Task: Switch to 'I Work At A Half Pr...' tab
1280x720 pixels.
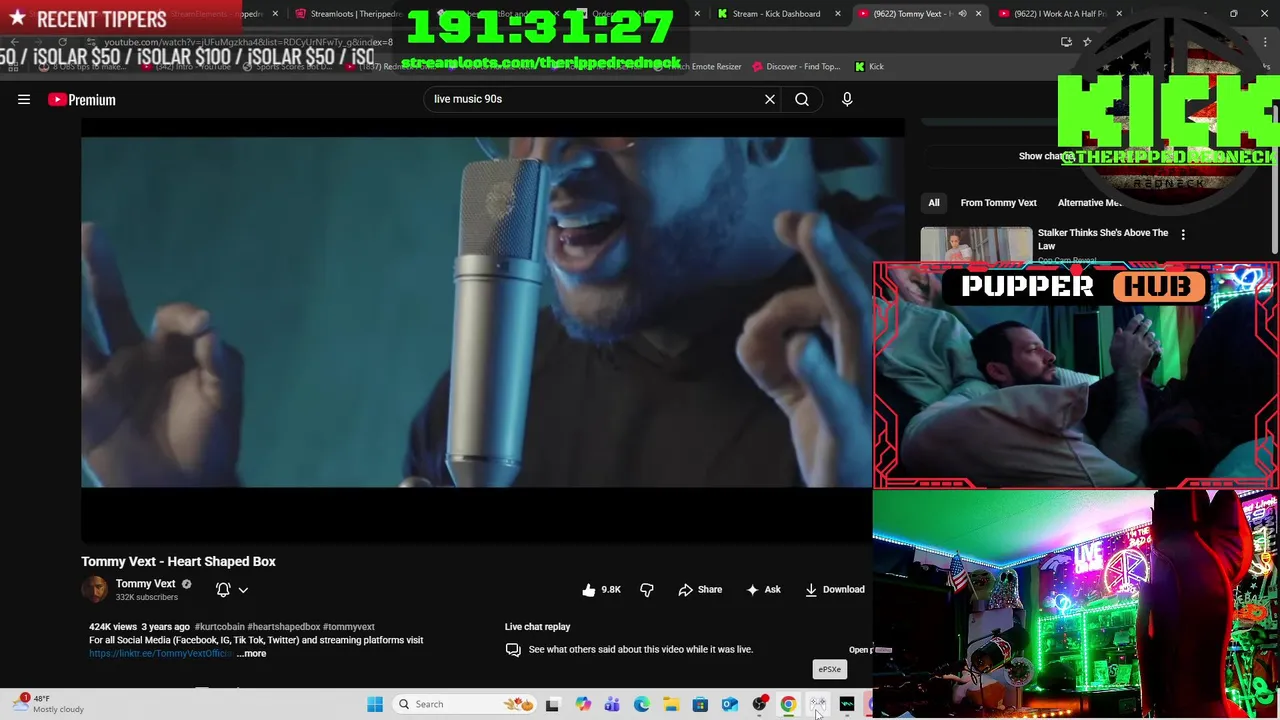Action: (x=1060, y=14)
